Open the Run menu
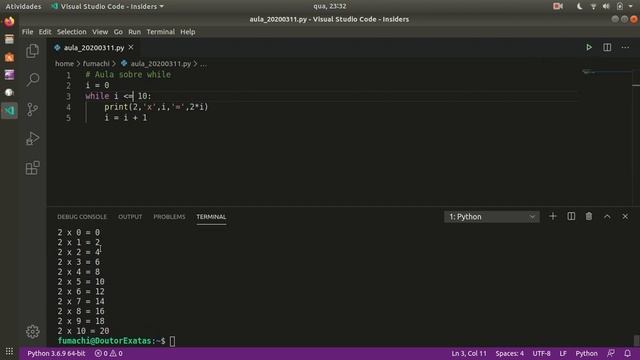The image size is (640, 360). click(134, 32)
